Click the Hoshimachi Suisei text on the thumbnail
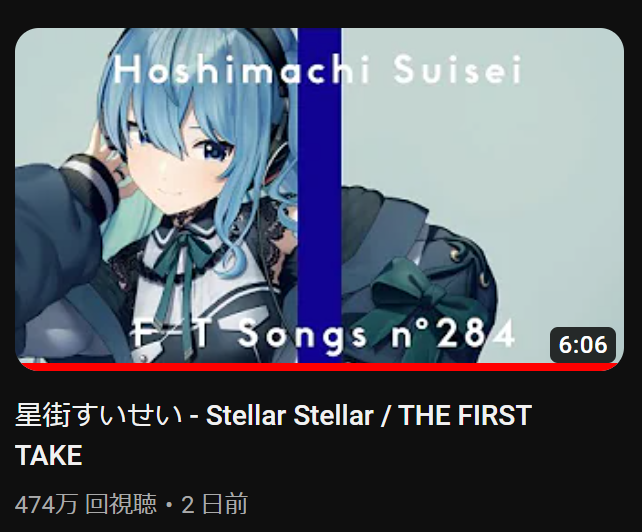This screenshot has width=642, height=532. click(317, 69)
